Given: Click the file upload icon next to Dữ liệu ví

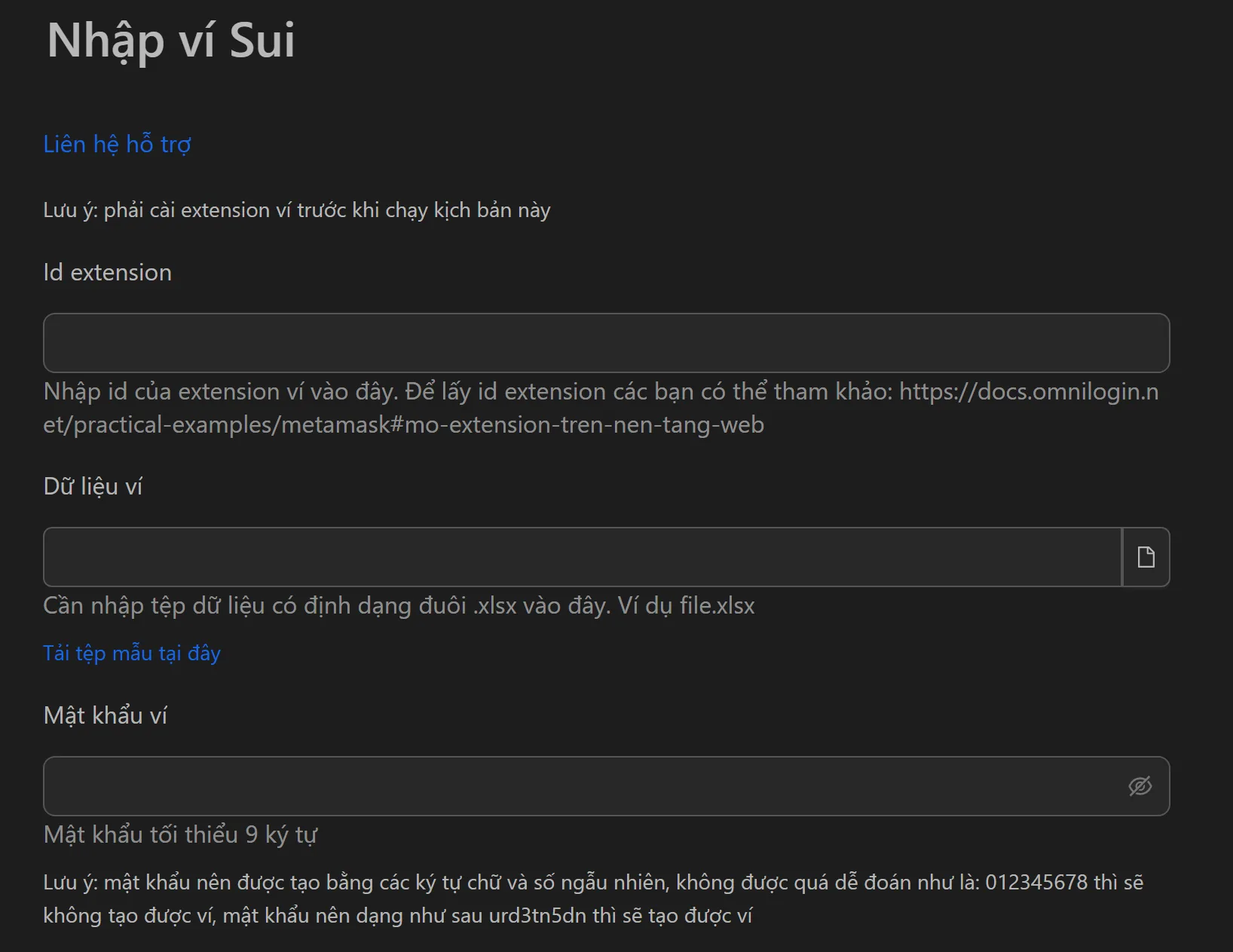Looking at the screenshot, I should click(x=1146, y=557).
